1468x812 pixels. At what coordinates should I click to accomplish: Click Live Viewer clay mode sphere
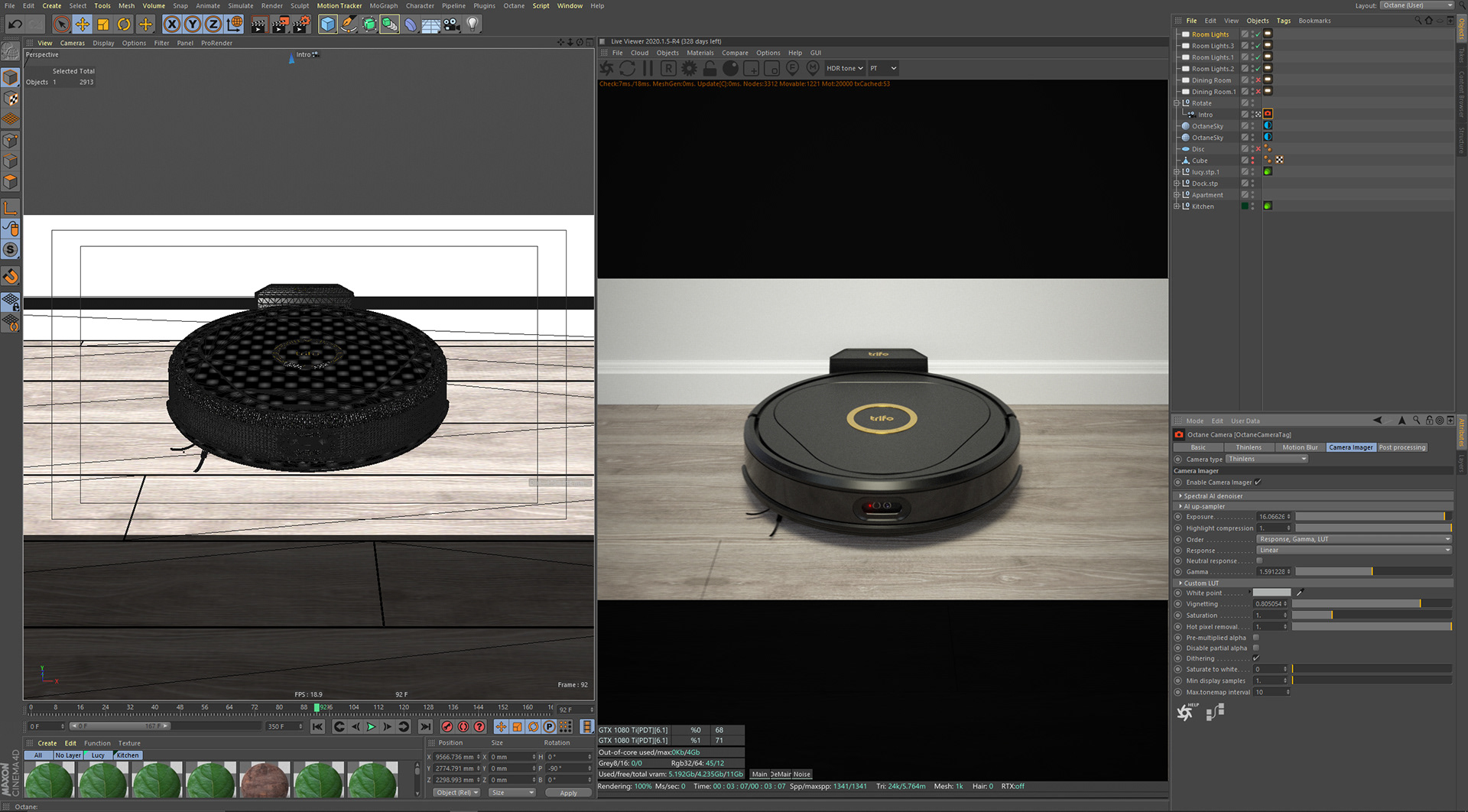(x=731, y=68)
